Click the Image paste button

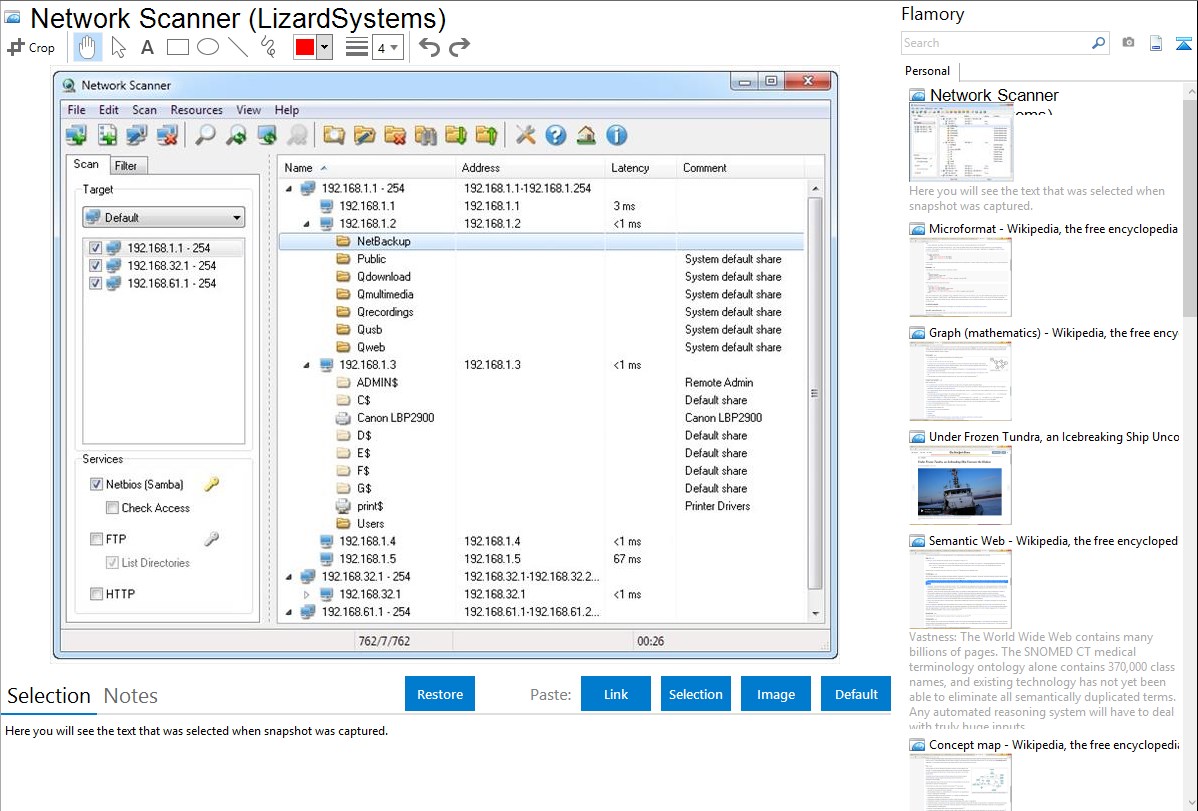776,694
